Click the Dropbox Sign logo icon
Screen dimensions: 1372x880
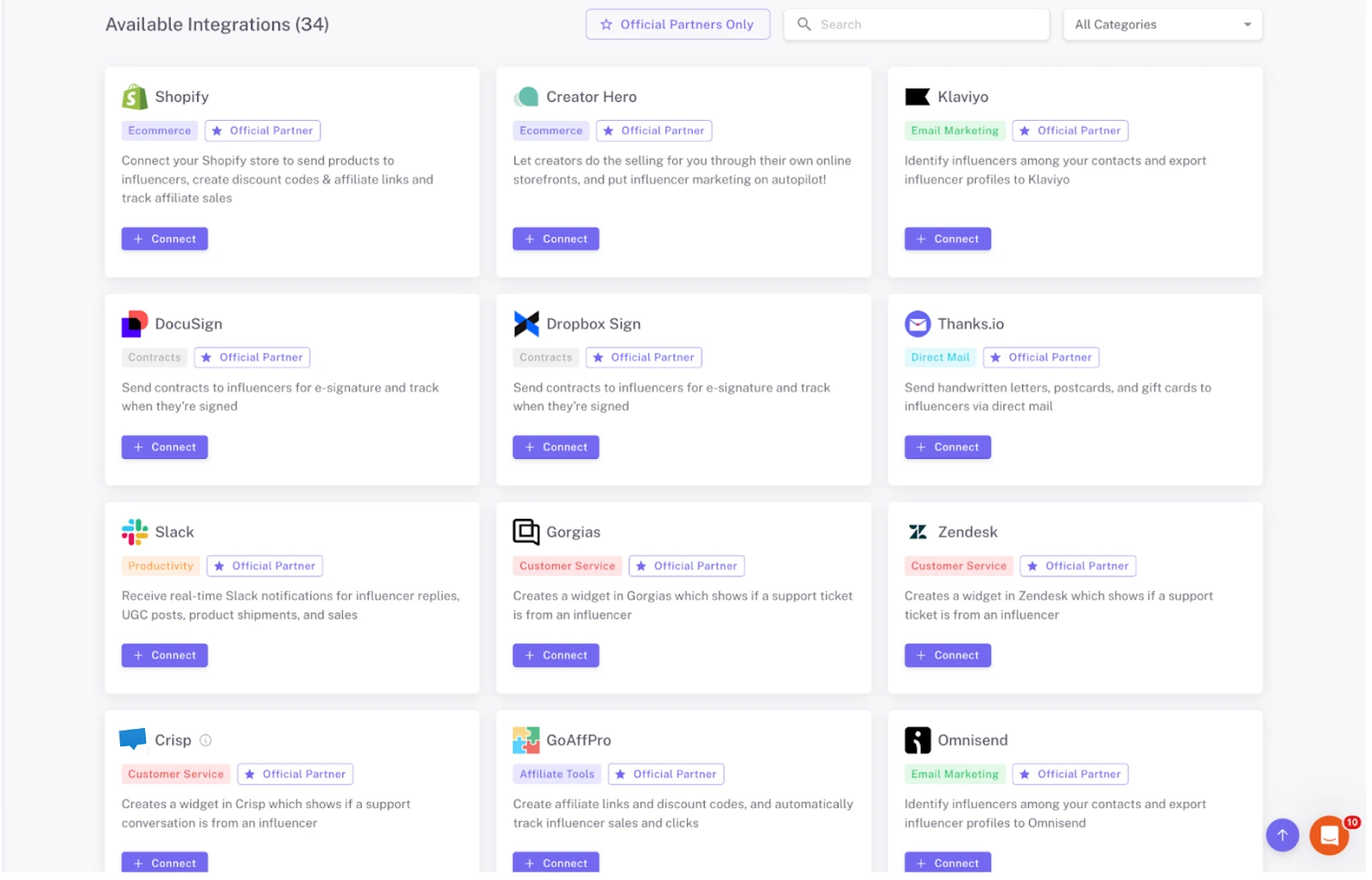(526, 324)
